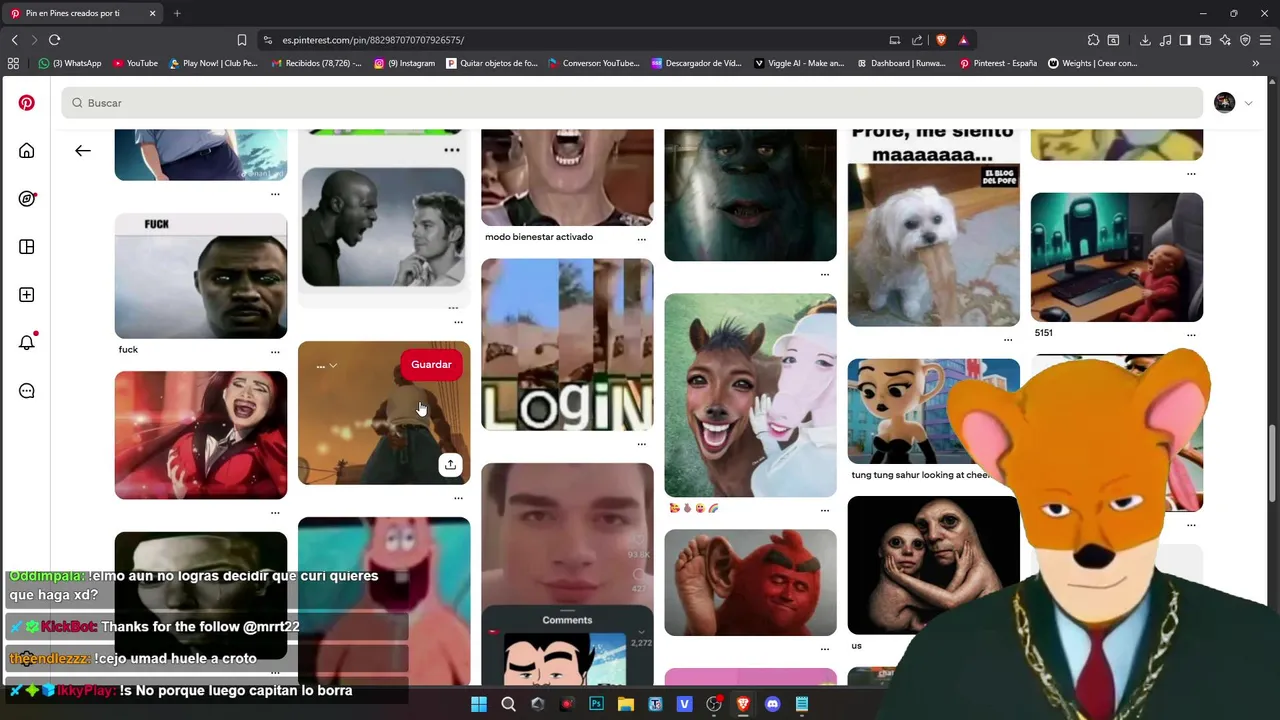1280x720 pixels.
Task: Open messages chat bubble icon
Action: [x=27, y=391]
